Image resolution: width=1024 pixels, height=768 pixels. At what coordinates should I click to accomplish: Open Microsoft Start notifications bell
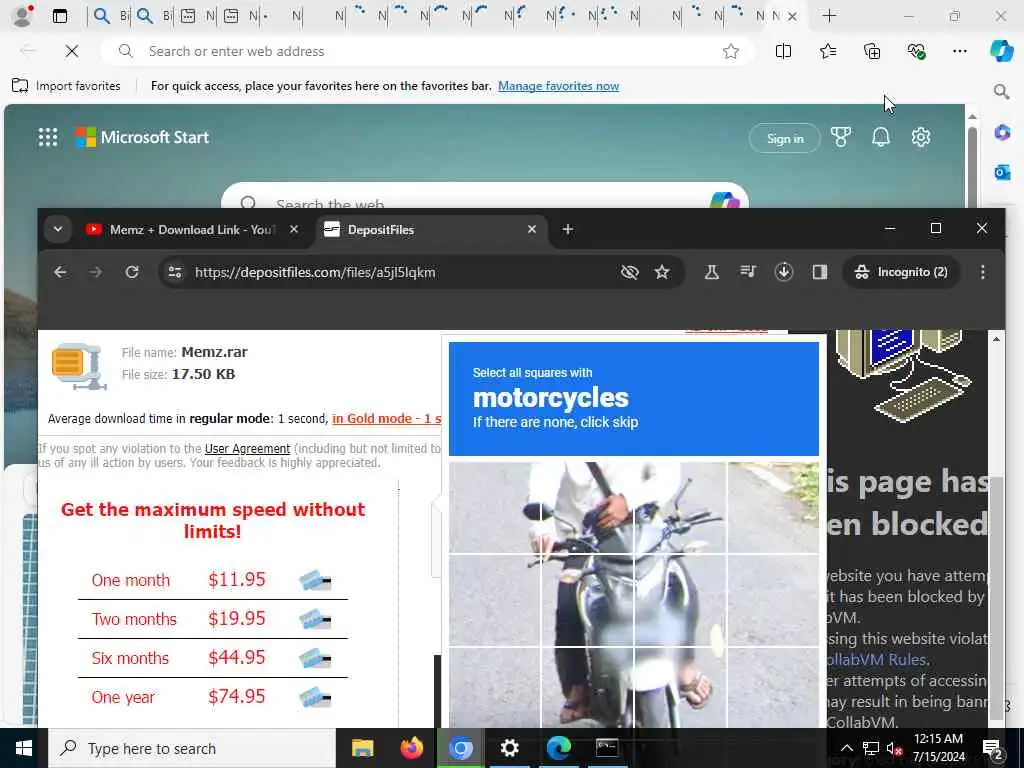[x=881, y=137]
